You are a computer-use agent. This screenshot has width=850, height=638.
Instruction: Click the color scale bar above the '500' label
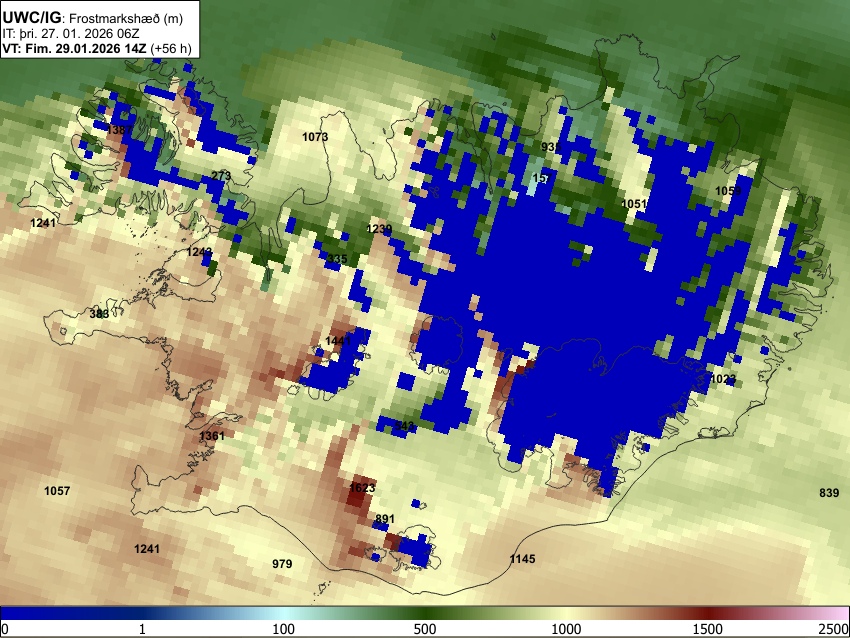click(x=425, y=613)
